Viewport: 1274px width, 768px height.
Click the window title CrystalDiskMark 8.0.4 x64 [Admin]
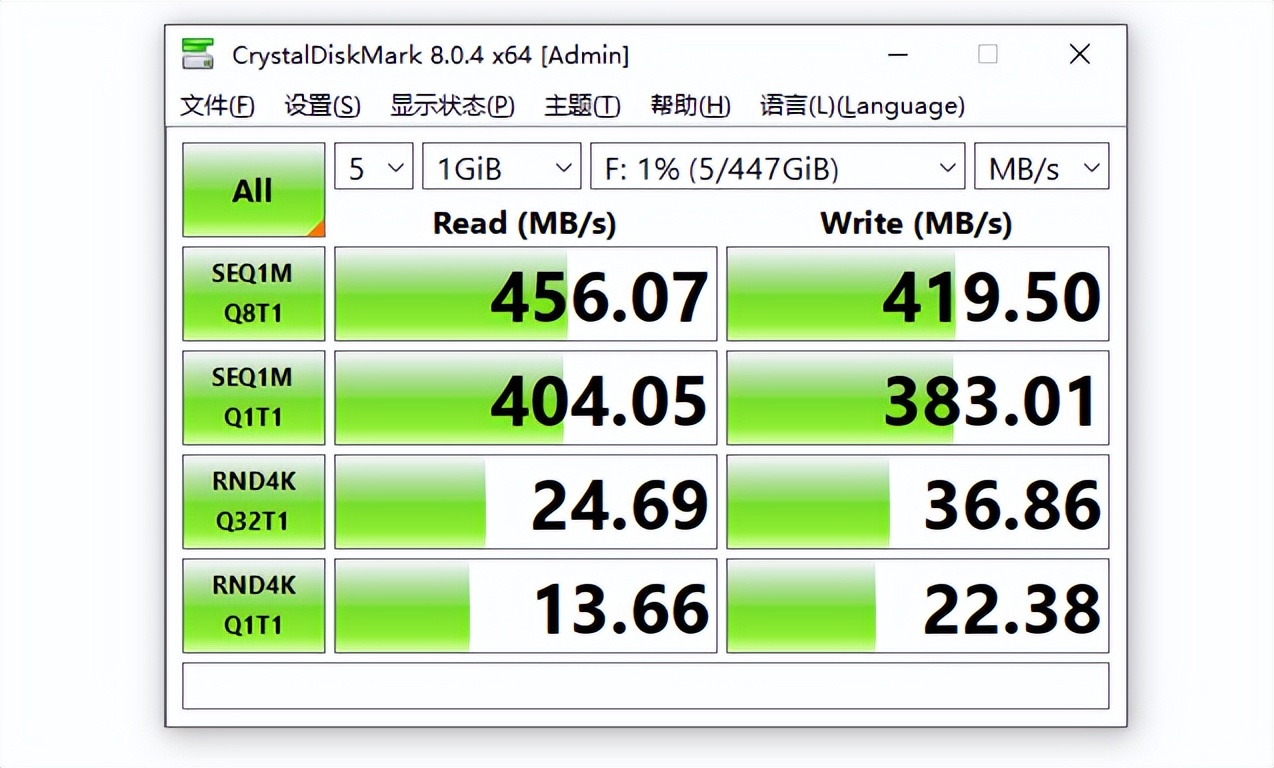(431, 55)
